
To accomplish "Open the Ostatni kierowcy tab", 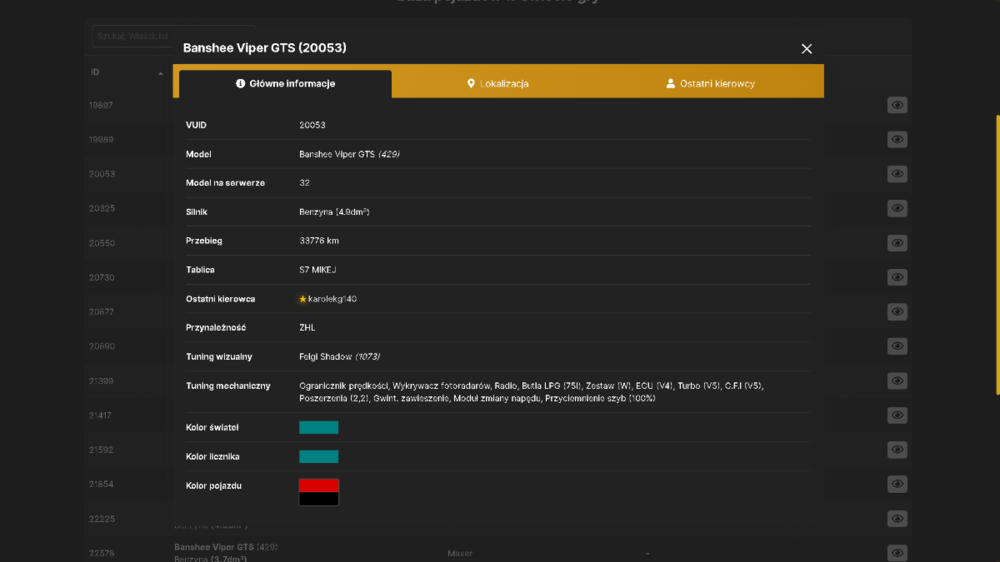I will point(710,84).
